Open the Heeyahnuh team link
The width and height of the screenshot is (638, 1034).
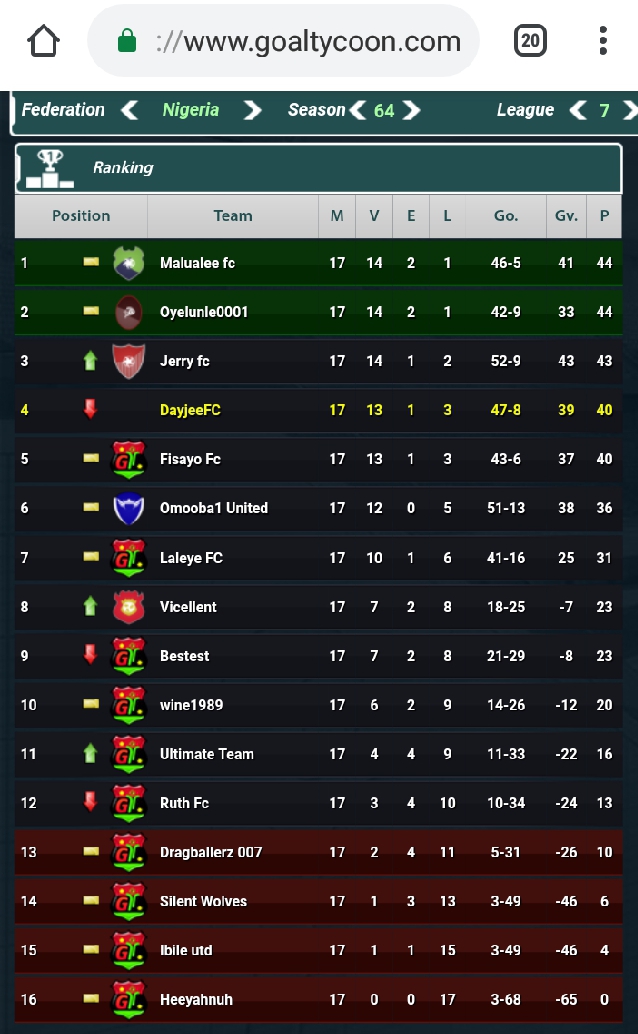point(196,1000)
